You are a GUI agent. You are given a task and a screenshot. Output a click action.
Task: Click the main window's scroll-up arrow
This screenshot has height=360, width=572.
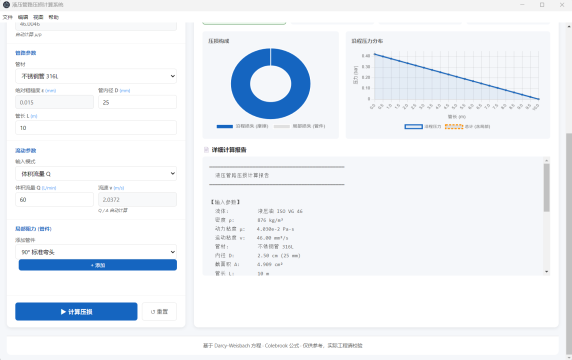point(569,27)
